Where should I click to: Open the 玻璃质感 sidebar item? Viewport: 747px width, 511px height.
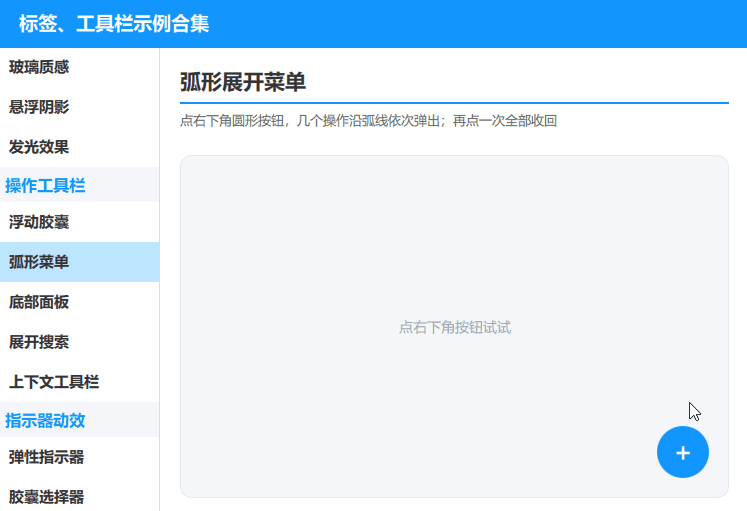point(80,67)
